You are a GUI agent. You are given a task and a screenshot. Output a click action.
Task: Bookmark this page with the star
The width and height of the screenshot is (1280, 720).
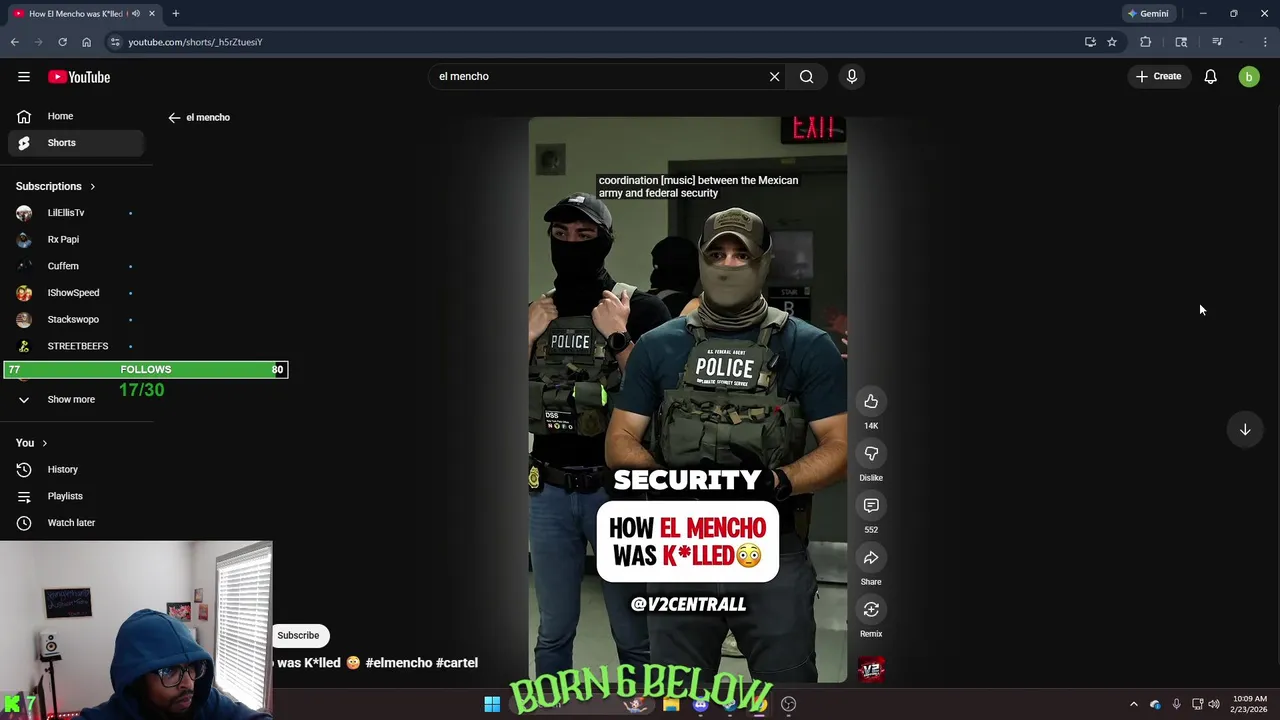pyautogui.click(x=1111, y=42)
